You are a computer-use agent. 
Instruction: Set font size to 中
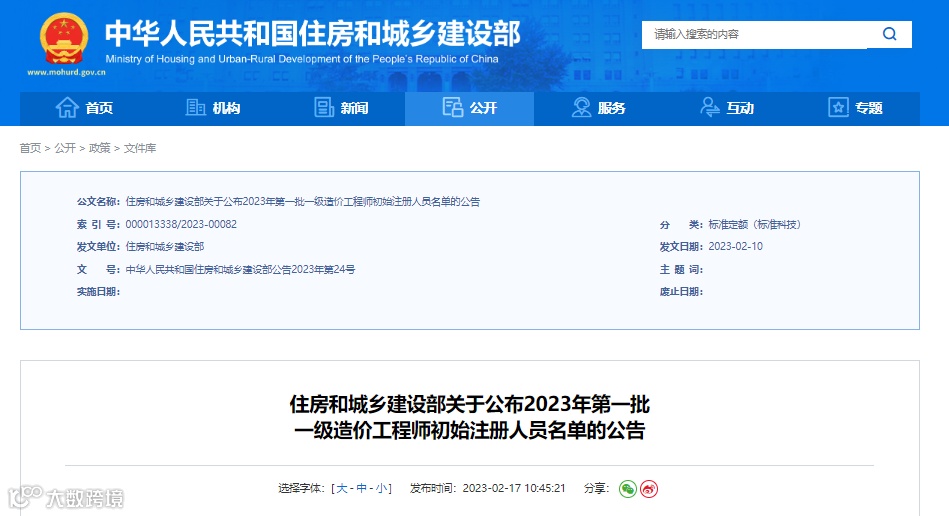pos(361,488)
